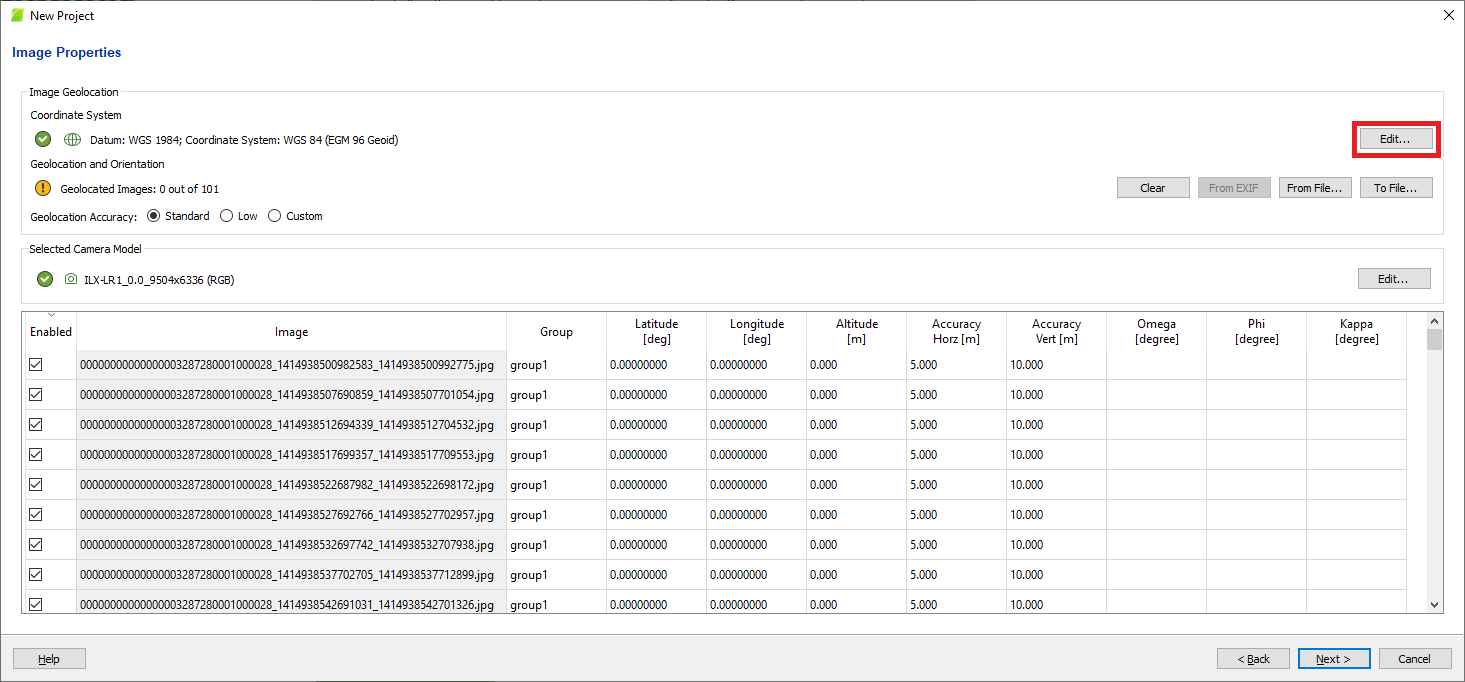Choose Custom geolocation accuracy option

[x=275, y=216]
